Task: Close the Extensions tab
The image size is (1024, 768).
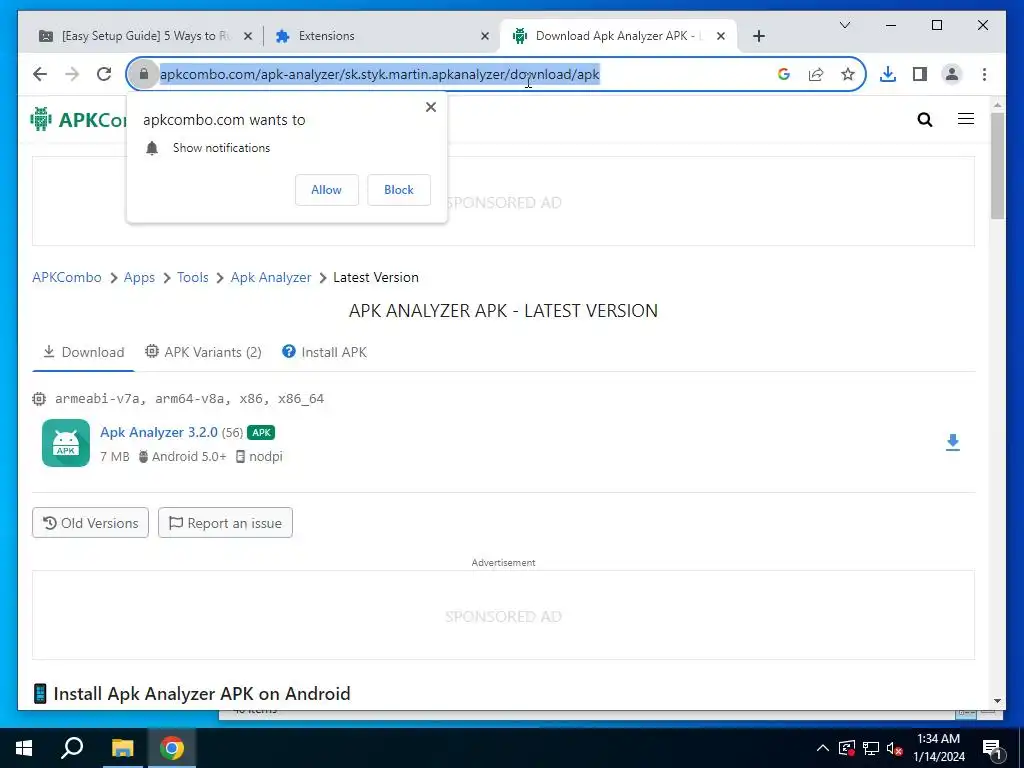Action: pos(485,36)
